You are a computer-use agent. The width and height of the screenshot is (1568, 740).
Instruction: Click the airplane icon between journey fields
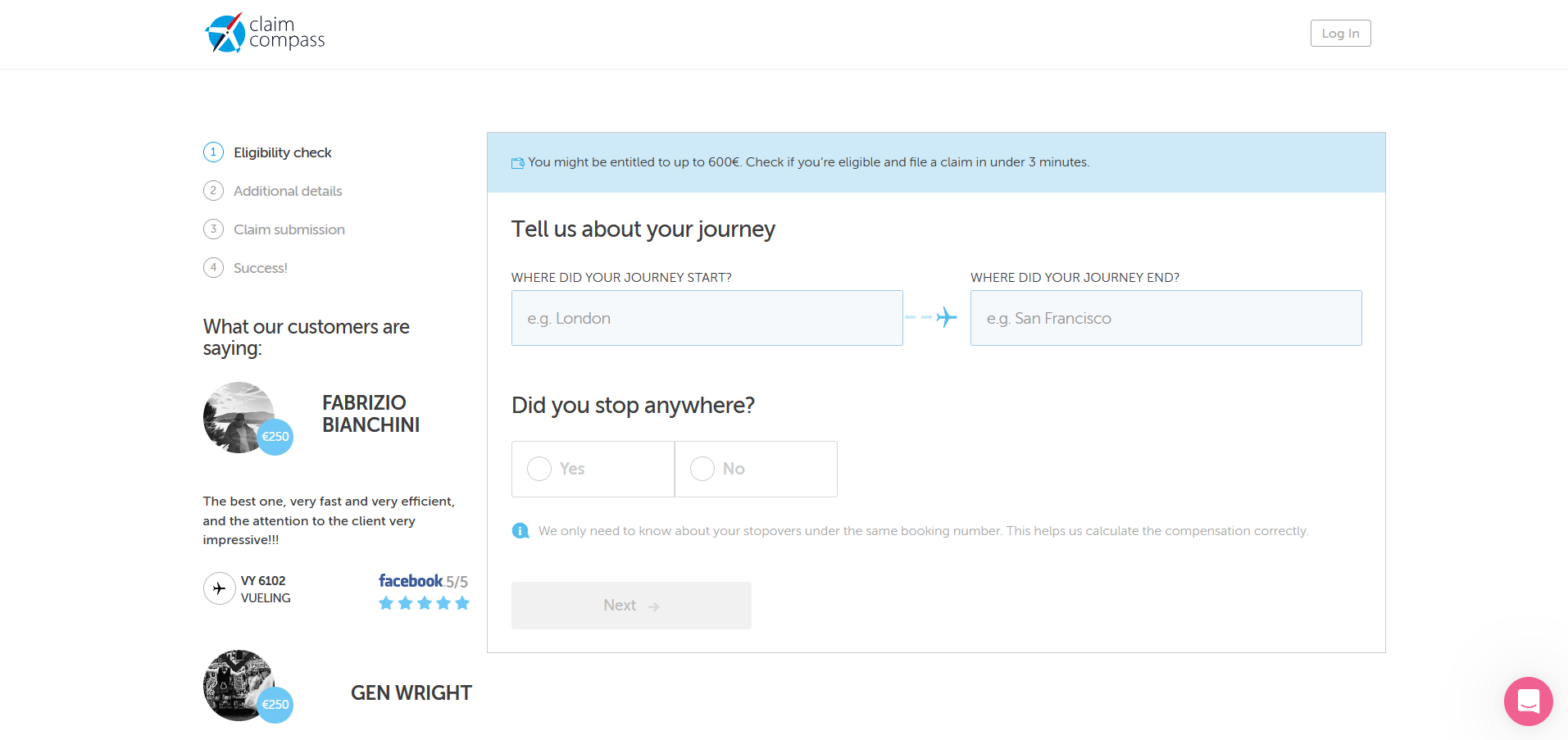coord(946,317)
